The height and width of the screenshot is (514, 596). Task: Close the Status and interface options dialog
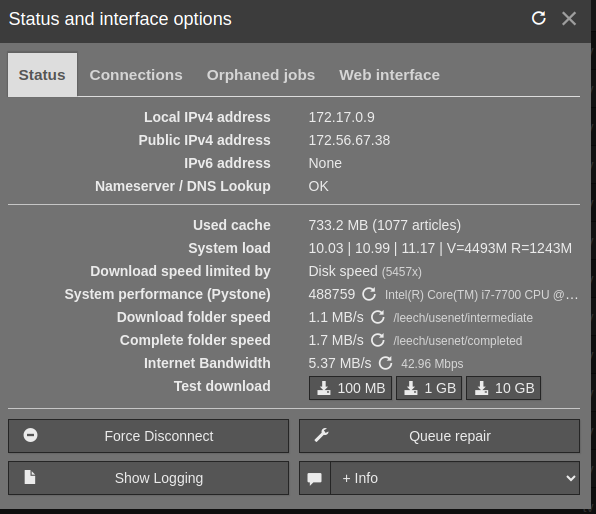[569, 19]
